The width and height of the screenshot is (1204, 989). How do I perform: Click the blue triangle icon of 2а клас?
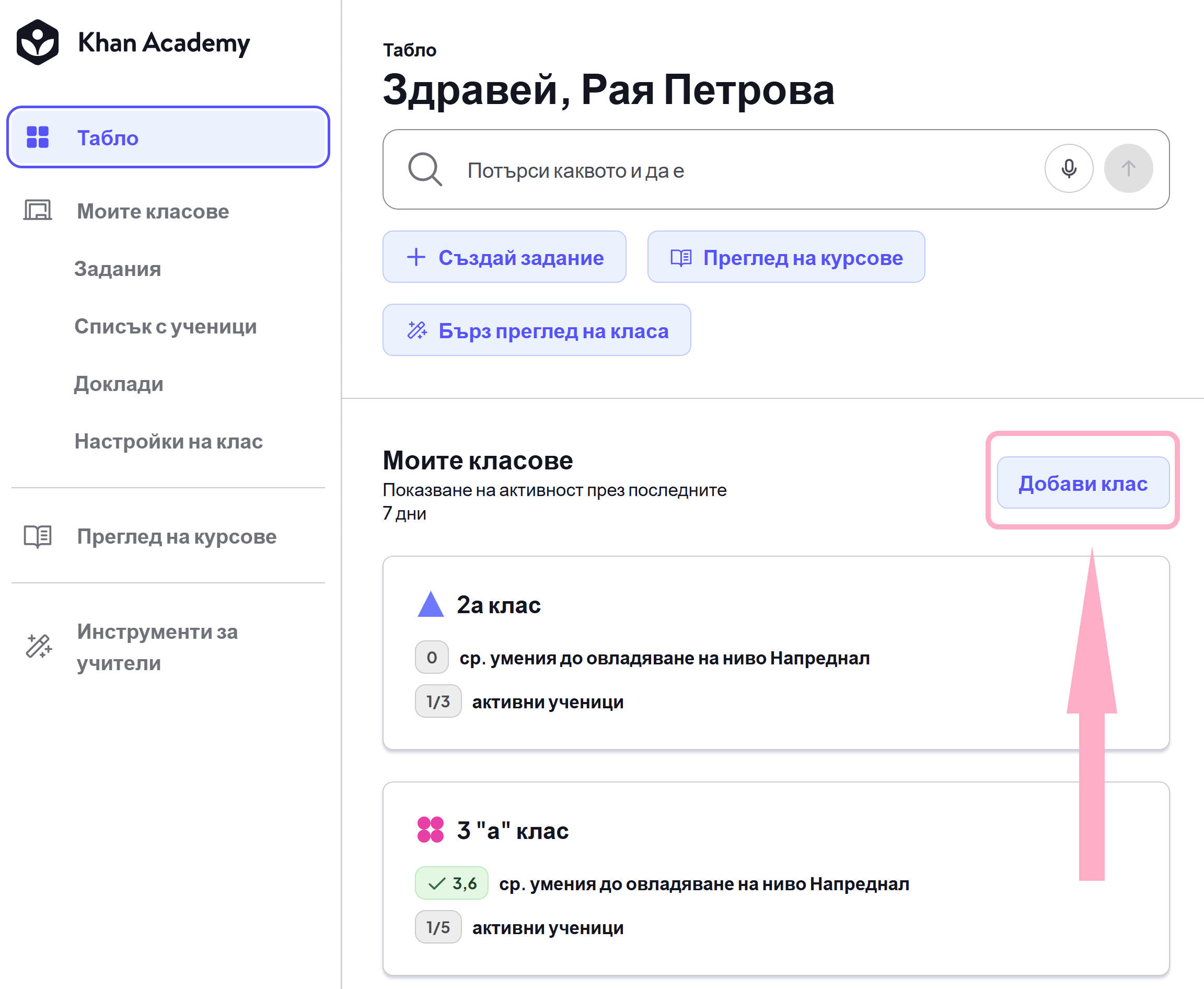pyautogui.click(x=431, y=604)
